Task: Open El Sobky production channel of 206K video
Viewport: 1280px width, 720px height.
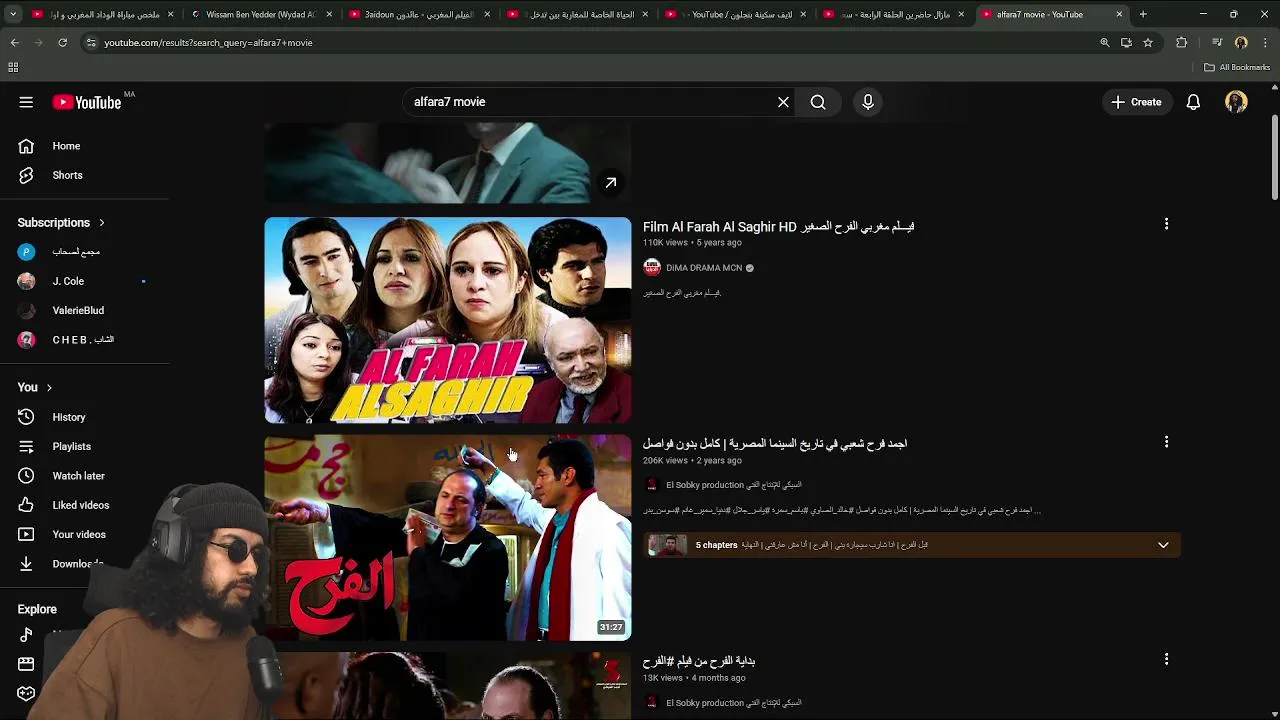Action: 734,485
